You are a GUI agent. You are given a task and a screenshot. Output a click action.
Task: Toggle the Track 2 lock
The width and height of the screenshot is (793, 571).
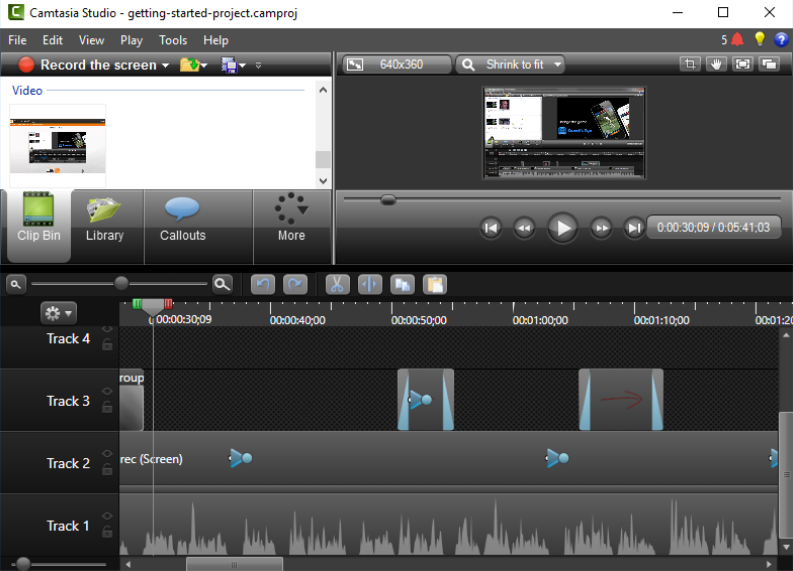pos(107,469)
